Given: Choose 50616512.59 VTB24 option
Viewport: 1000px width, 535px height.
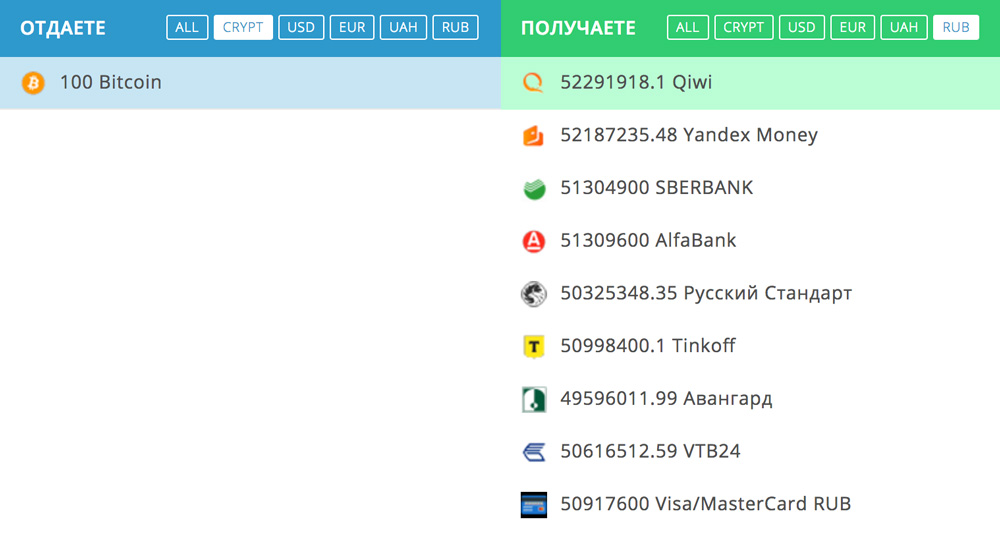Looking at the screenshot, I should pos(750,451).
